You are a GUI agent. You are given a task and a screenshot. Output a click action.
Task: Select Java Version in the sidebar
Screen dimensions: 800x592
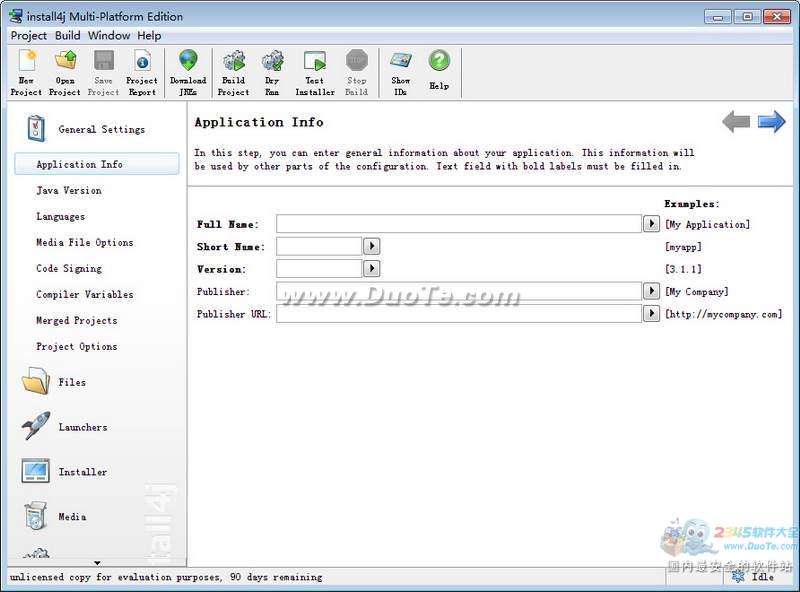point(69,190)
